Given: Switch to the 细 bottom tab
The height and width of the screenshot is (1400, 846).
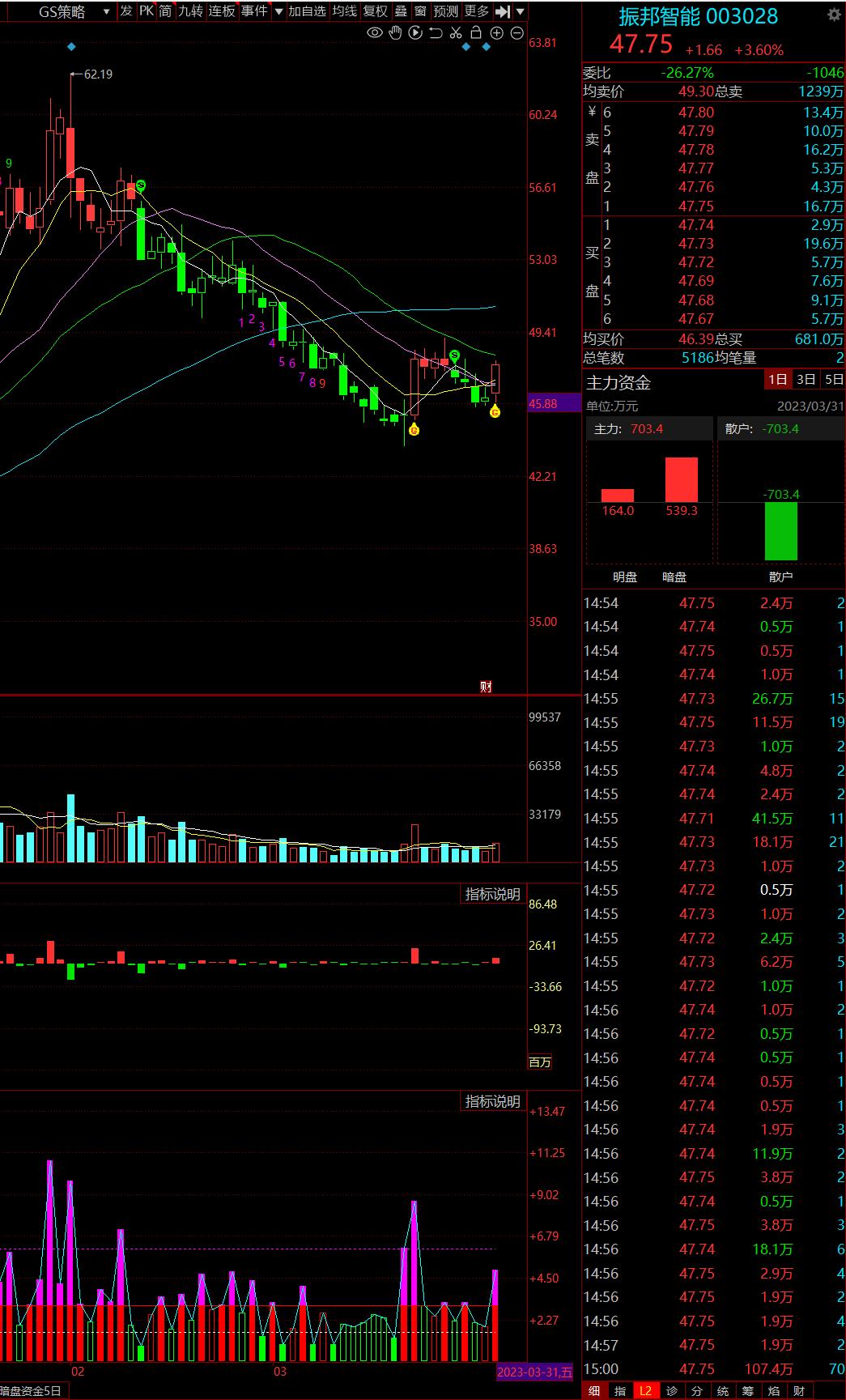Looking at the screenshot, I should pos(595,1391).
